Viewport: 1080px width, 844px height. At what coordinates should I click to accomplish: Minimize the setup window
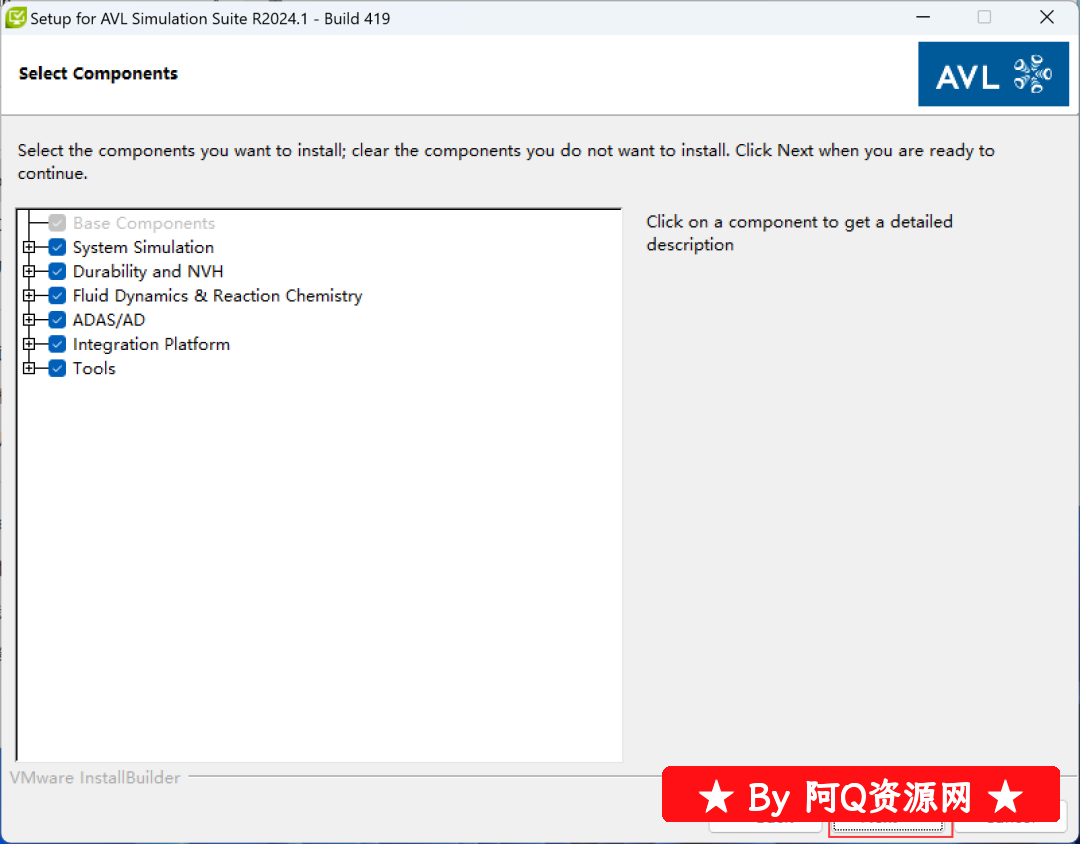[923, 17]
